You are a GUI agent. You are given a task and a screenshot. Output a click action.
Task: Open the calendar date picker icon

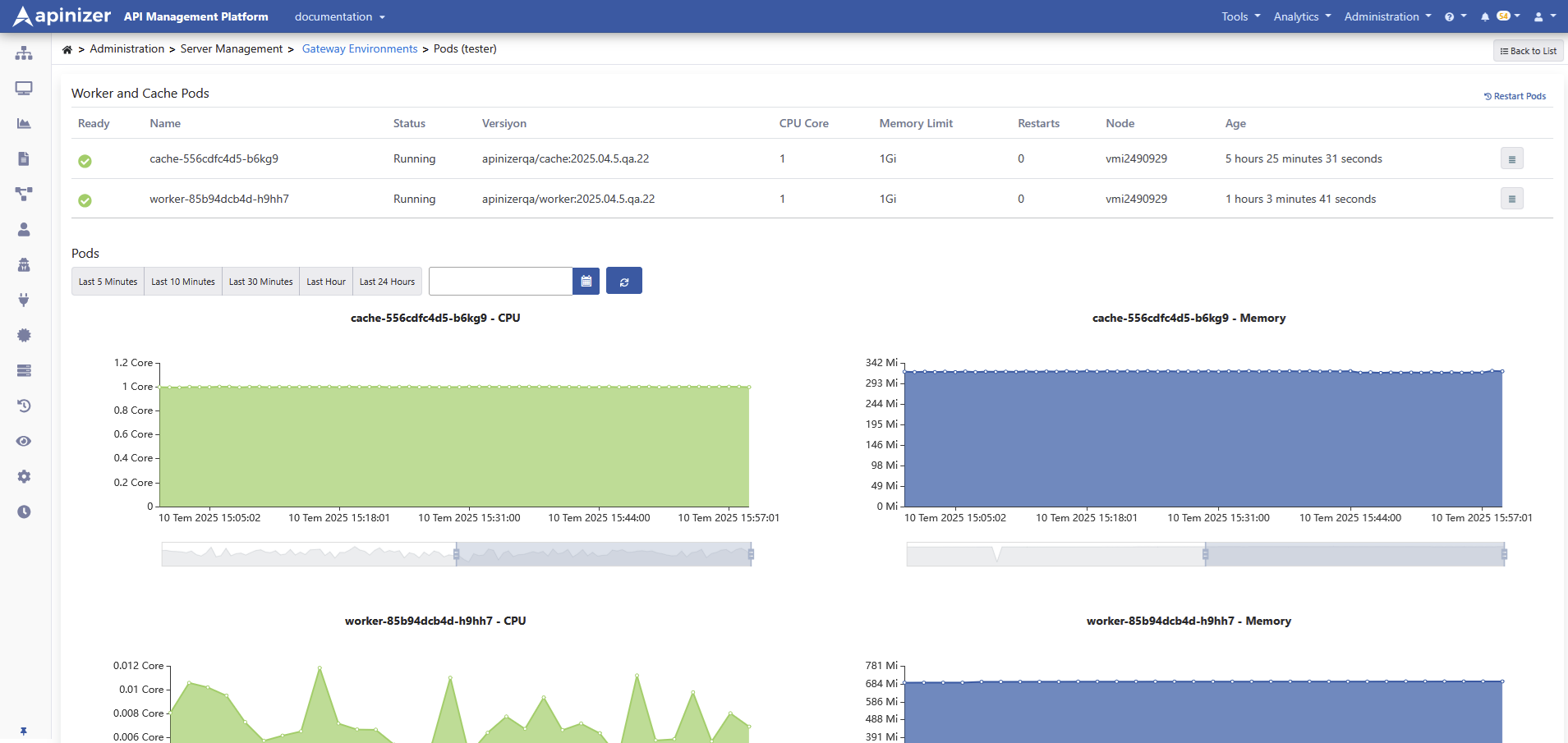pyautogui.click(x=586, y=282)
